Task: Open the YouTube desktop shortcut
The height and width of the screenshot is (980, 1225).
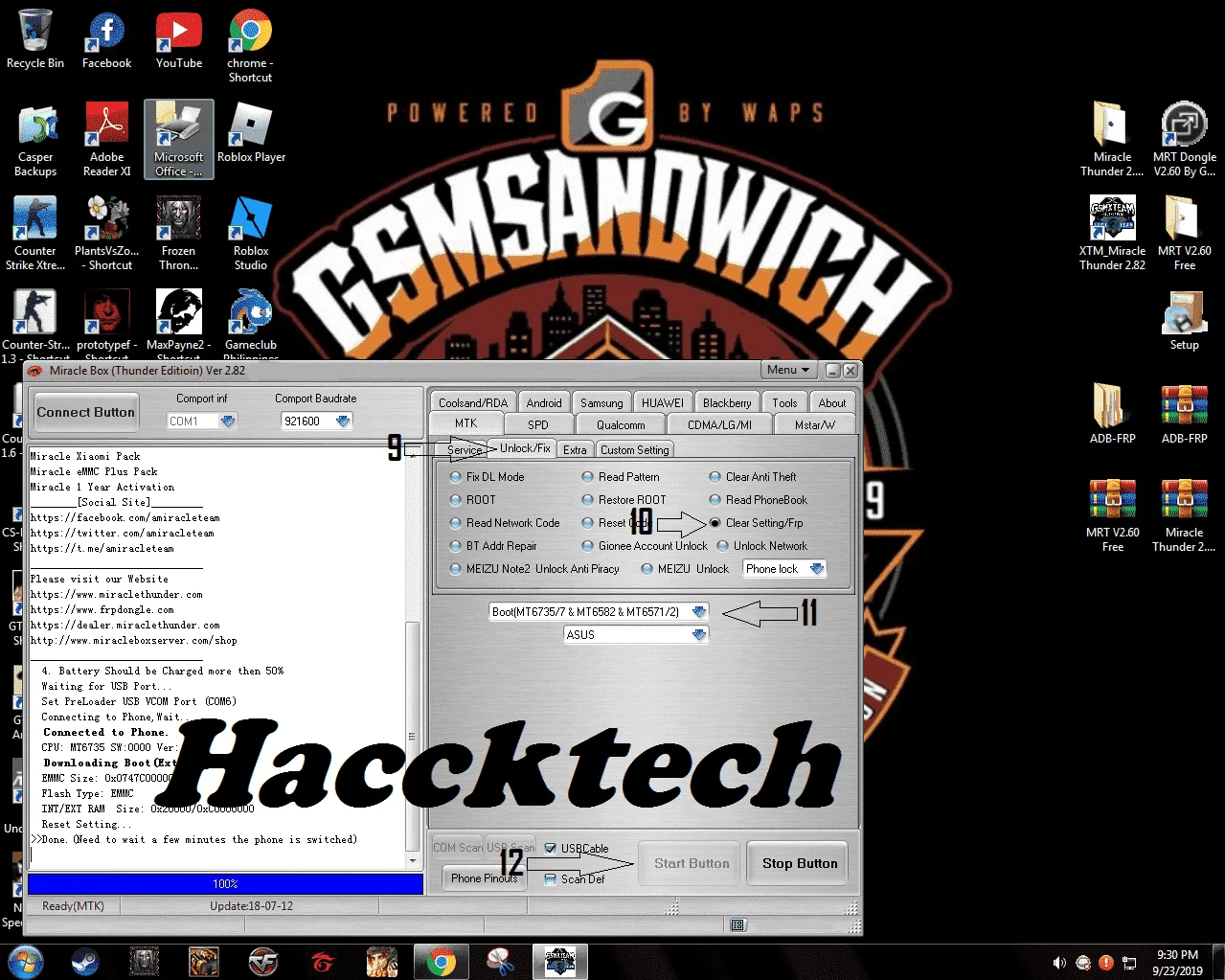Action: pos(179,40)
